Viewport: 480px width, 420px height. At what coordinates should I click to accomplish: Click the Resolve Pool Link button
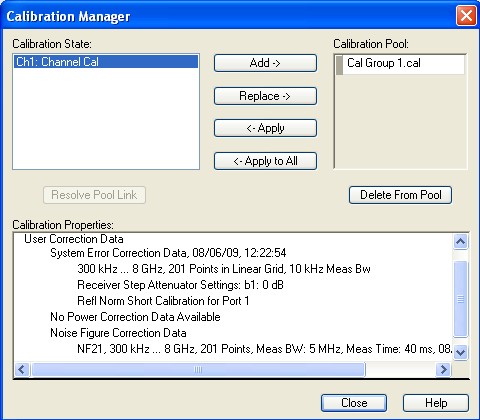pos(94,195)
